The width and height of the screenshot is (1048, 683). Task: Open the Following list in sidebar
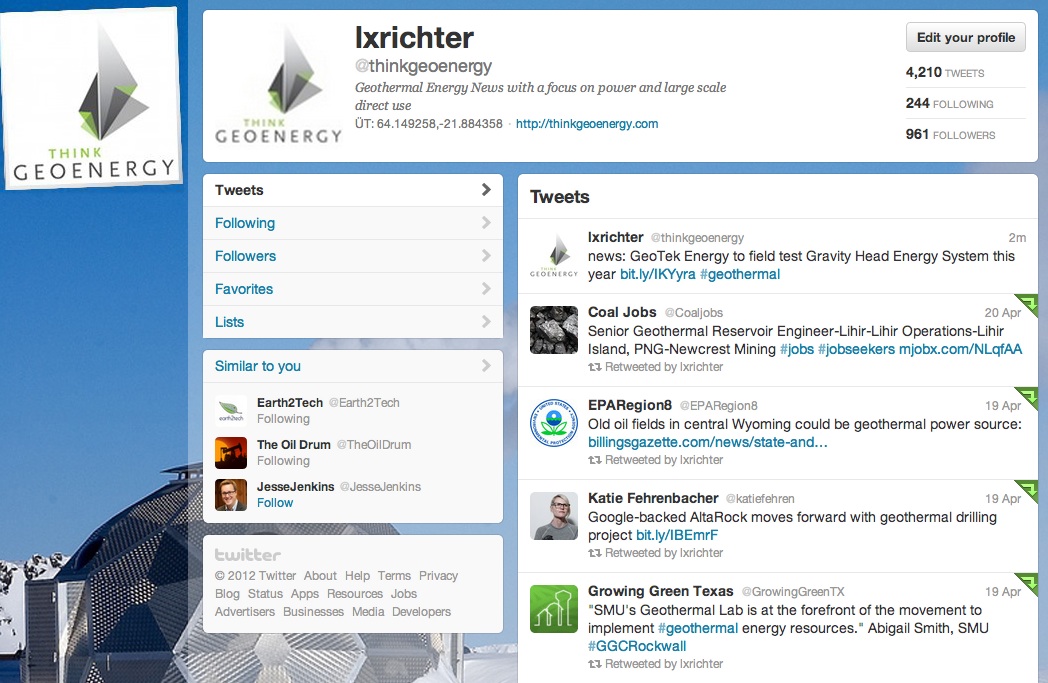(245, 223)
